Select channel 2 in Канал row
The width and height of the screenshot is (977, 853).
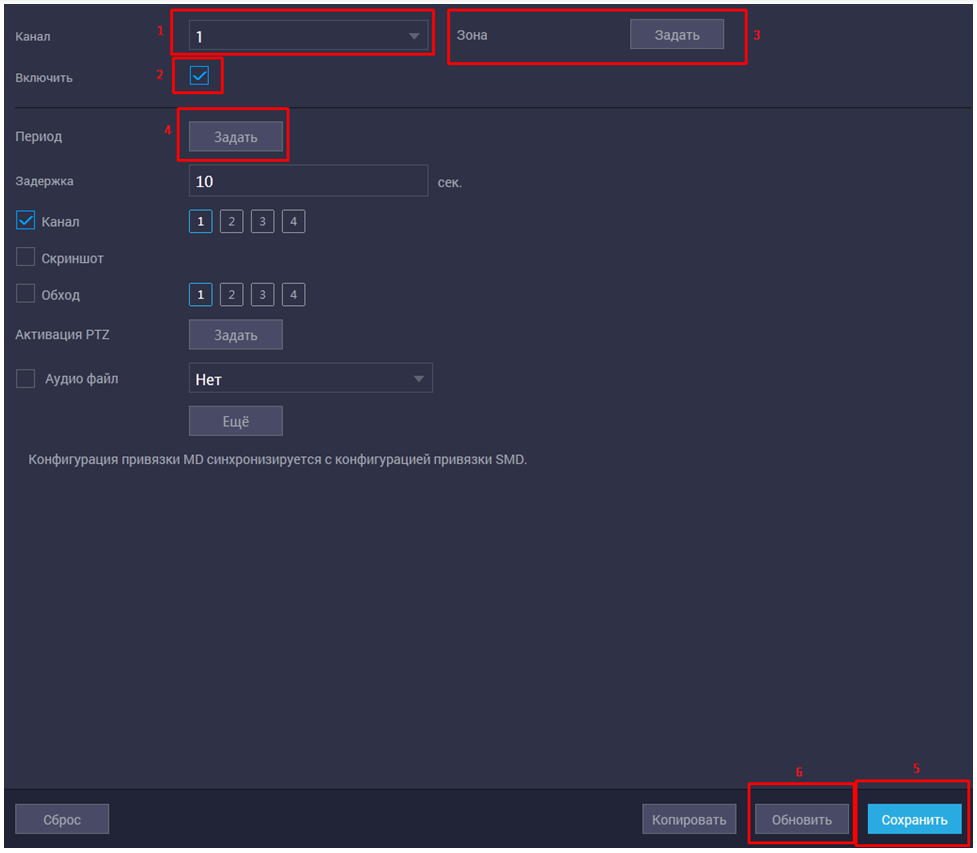point(231,221)
